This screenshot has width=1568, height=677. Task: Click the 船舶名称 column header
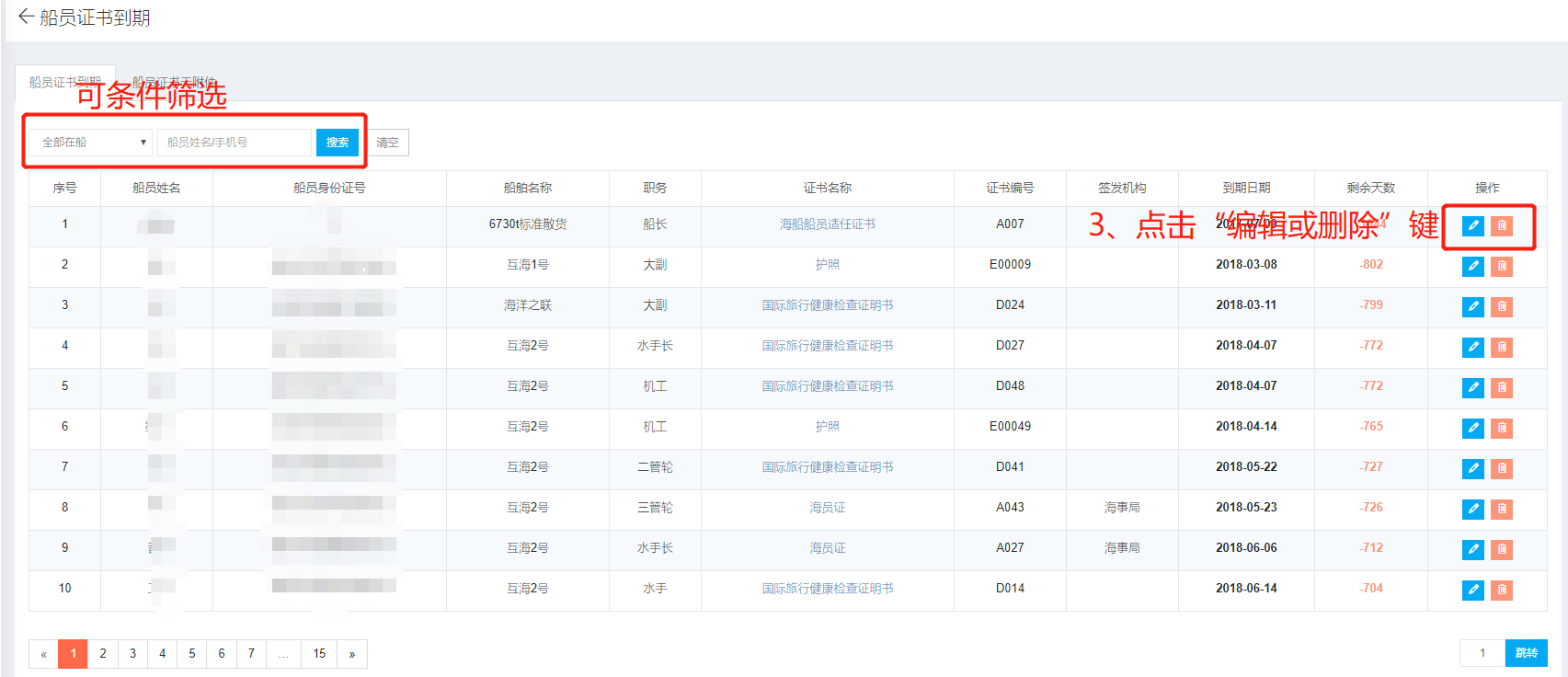point(528,188)
